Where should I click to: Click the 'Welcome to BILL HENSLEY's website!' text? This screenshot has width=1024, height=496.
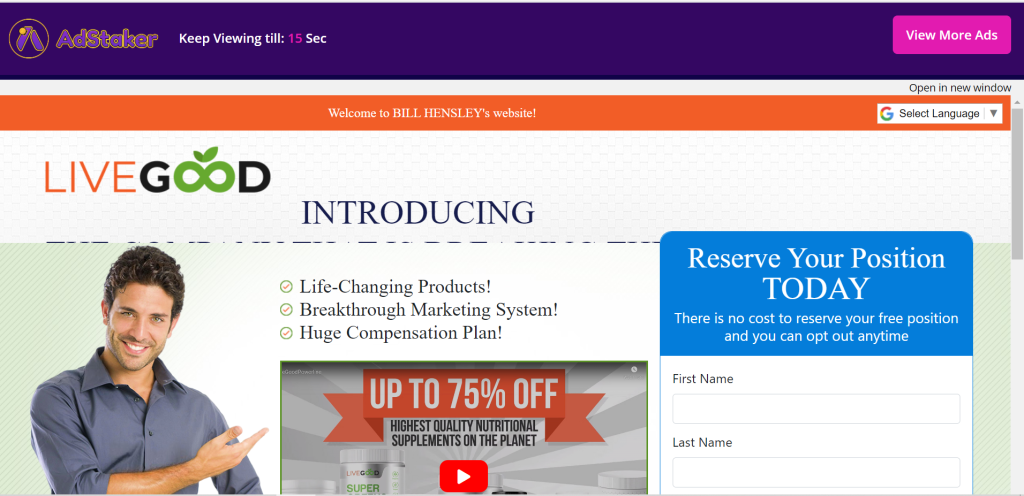pyautogui.click(x=432, y=113)
